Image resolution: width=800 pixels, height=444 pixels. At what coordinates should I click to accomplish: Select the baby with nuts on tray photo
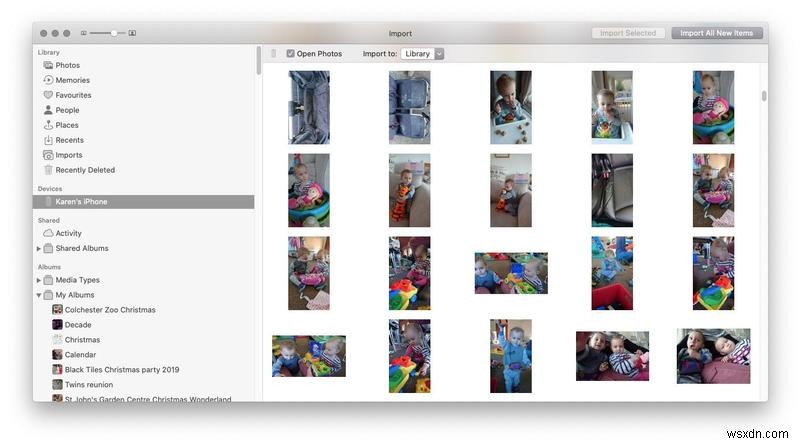(x=511, y=108)
